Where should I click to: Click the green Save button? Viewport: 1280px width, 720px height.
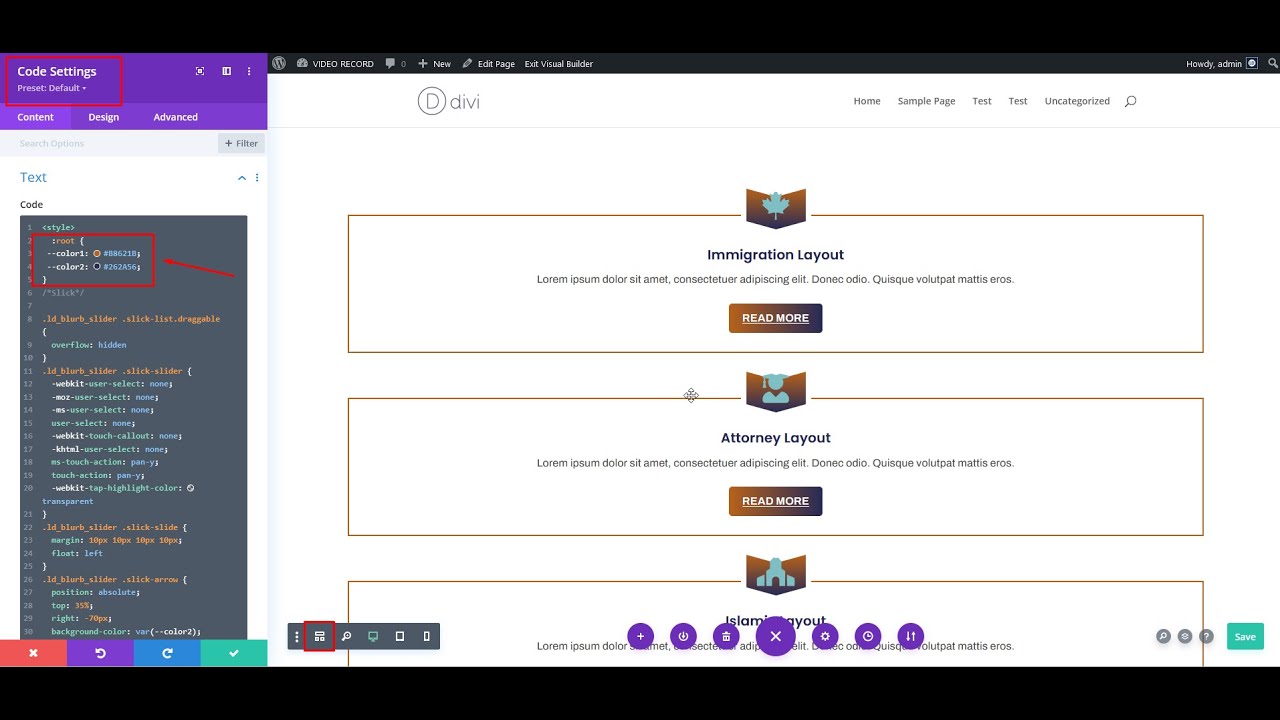point(1245,636)
